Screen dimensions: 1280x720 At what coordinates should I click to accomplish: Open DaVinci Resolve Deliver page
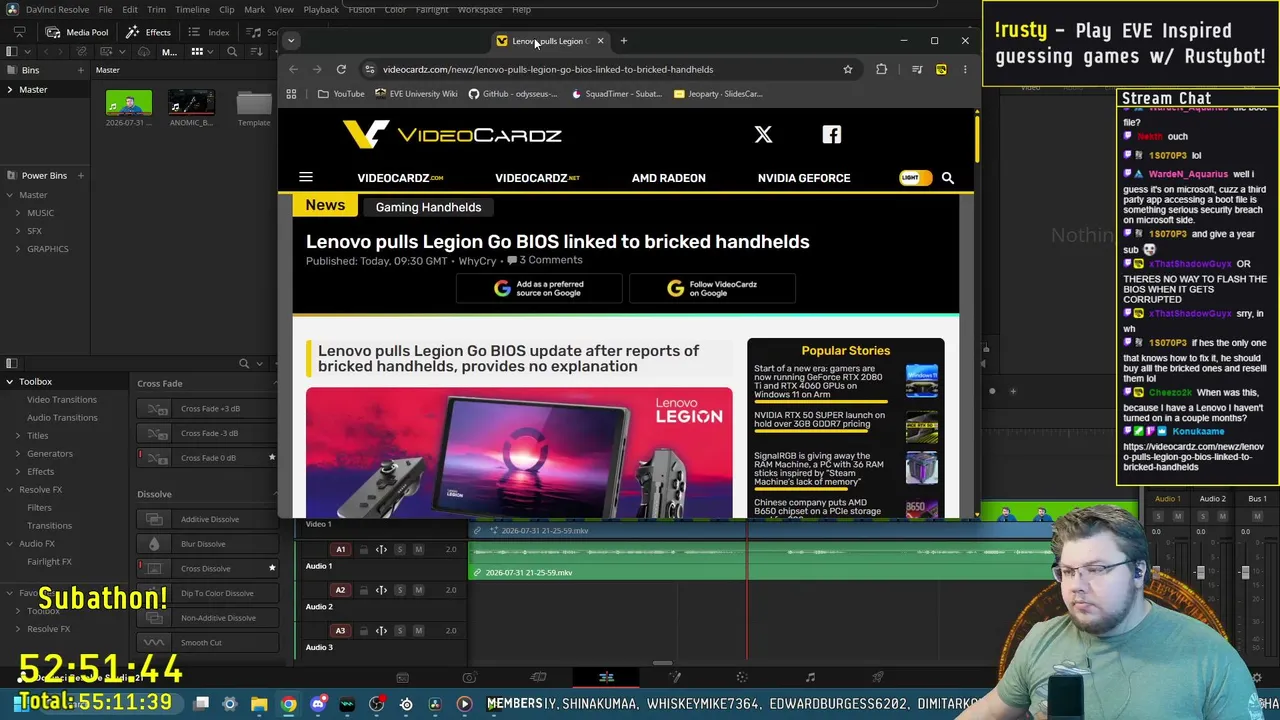click(878, 677)
